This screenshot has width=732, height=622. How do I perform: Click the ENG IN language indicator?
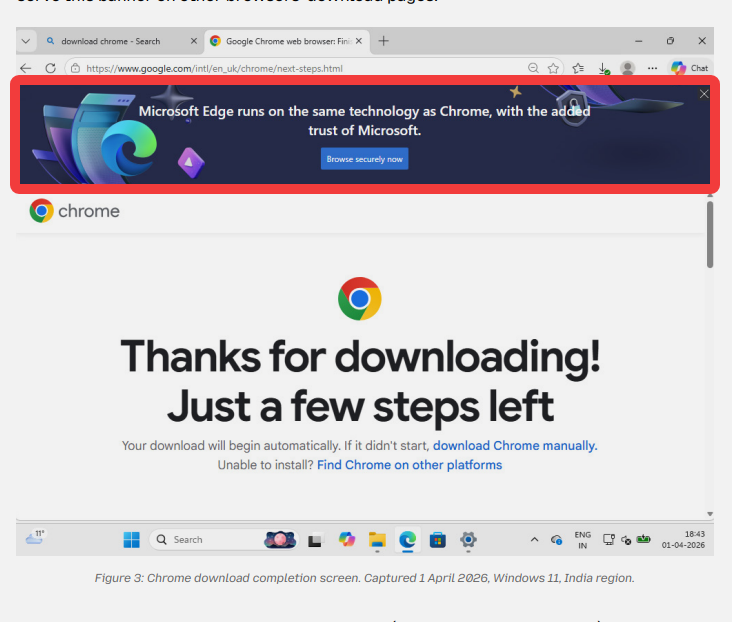click(583, 540)
